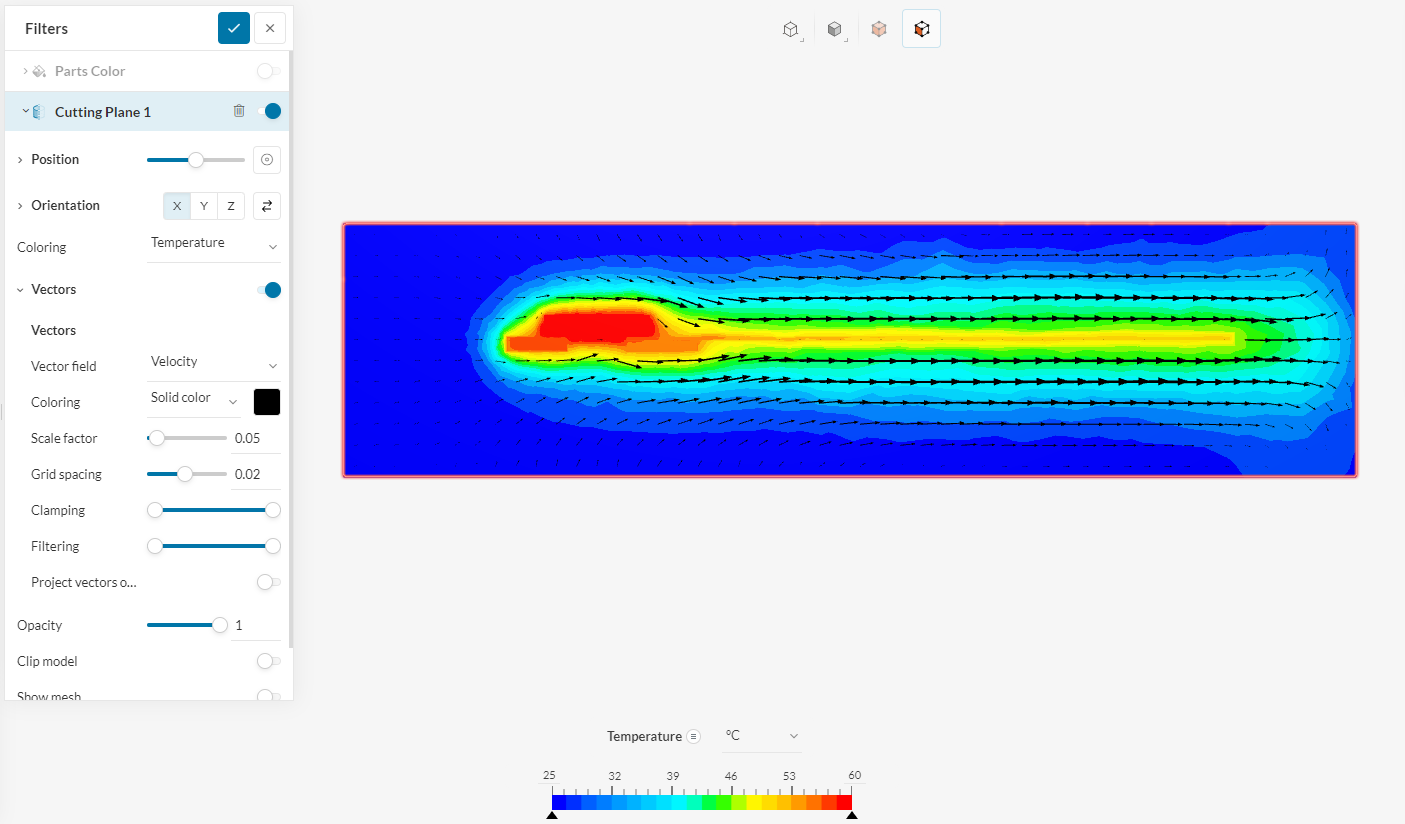Click the legend maximum marker triangle
Image resolution: width=1405 pixels, height=824 pixels.
pyautogui.click(x=852, y=815)
